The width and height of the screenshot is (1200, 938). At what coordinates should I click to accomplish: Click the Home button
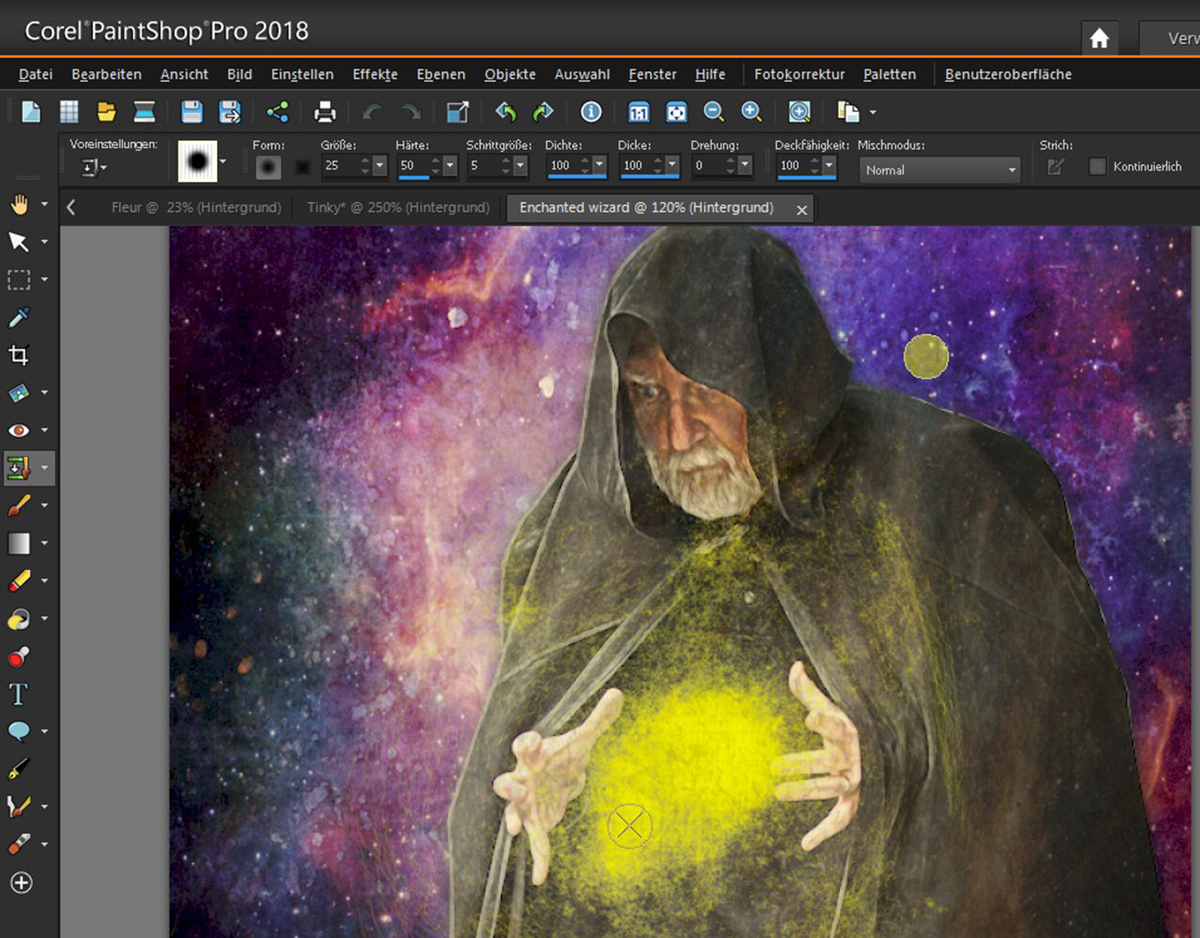tap(1099, 39)
